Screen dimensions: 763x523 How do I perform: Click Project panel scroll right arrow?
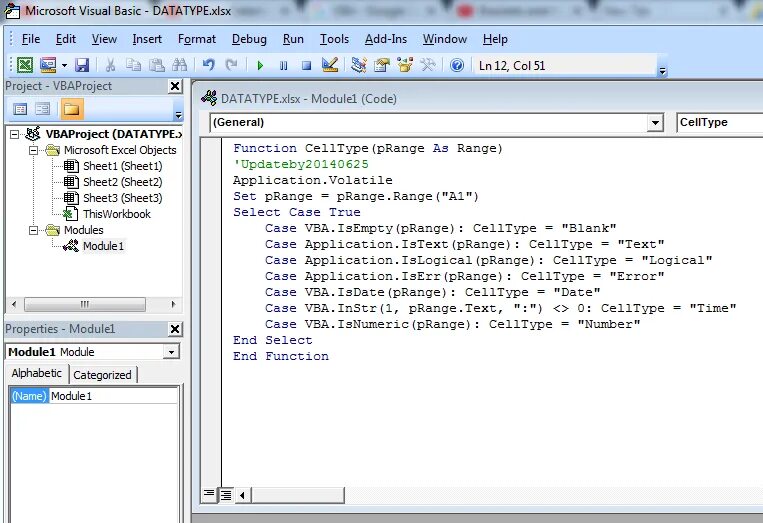click(173, 305)
